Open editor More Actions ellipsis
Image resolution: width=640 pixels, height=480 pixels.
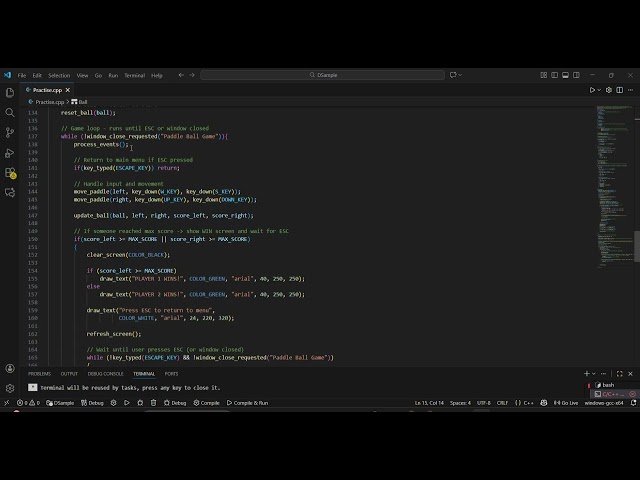tap(631, 90)
